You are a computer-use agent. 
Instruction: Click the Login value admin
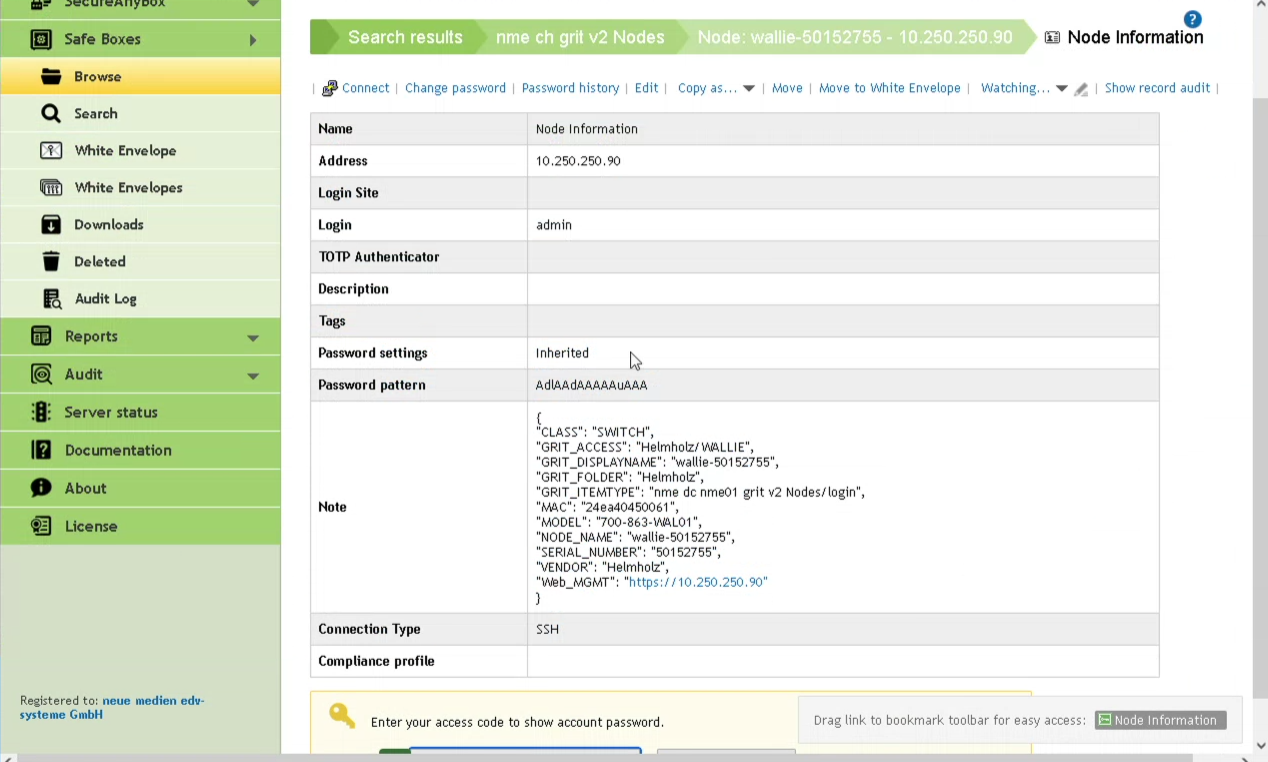554,225
